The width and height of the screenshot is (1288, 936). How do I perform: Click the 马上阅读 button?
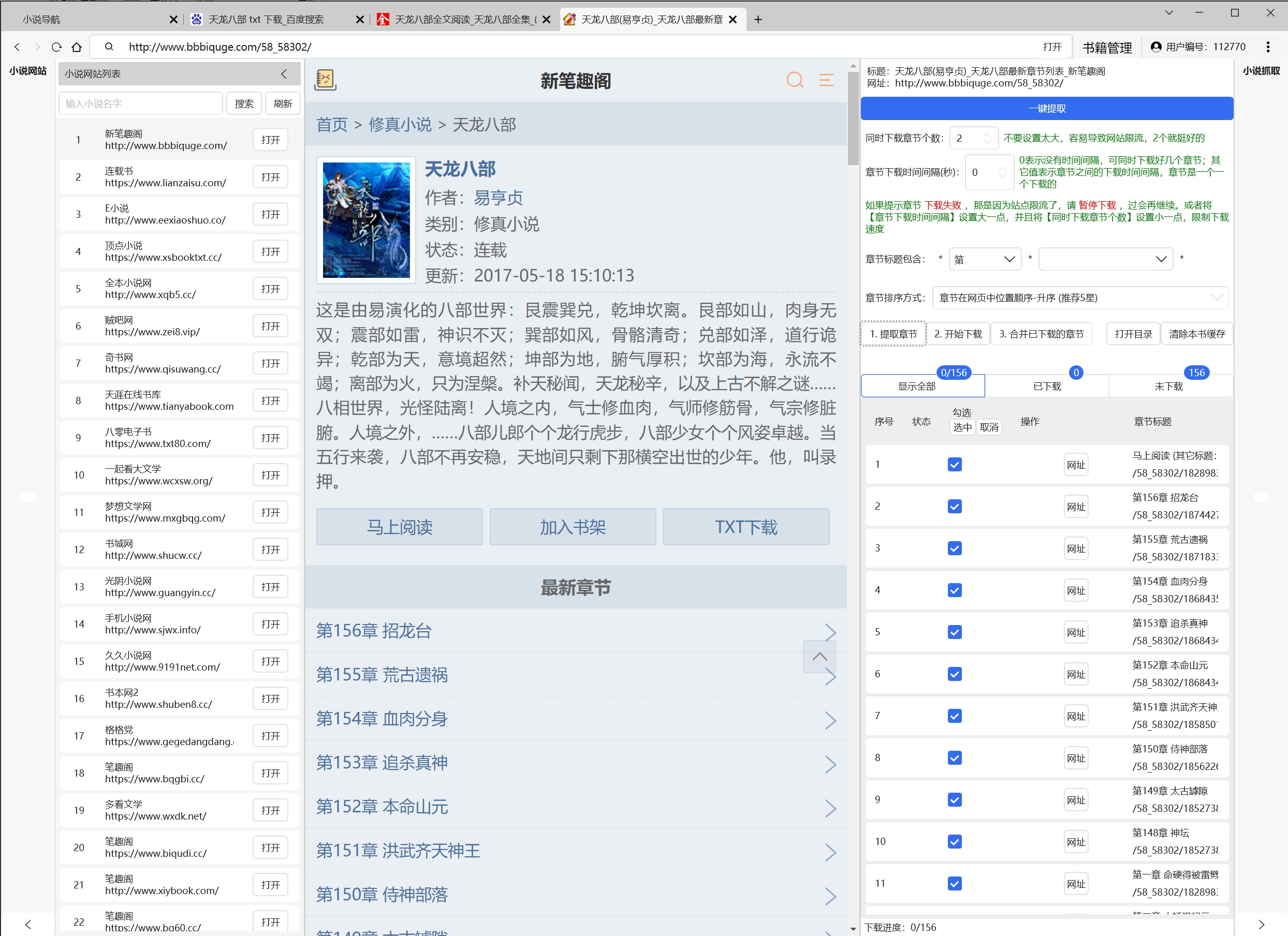pos(399,527)
